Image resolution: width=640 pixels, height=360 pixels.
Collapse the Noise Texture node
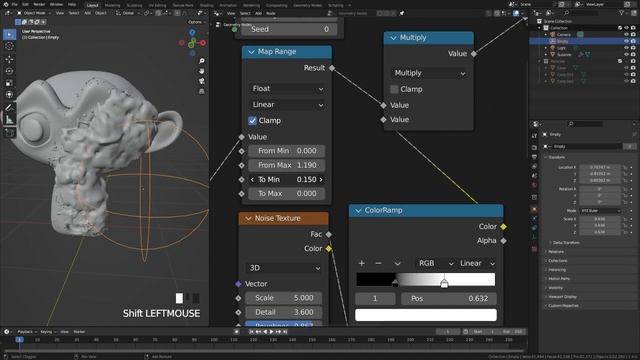pyautogui.click(x=248, y=219)
